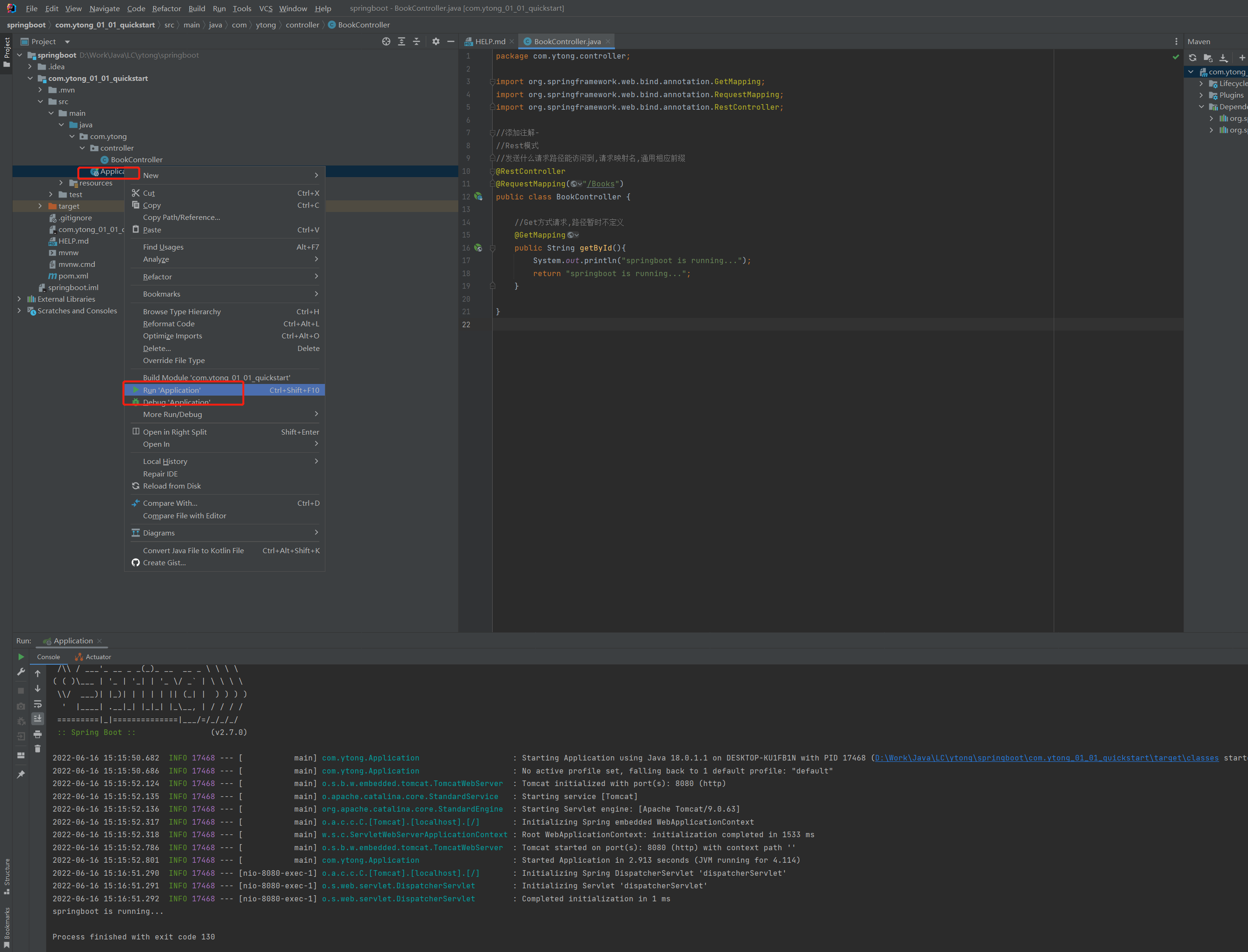Screen dimensions: 1248x952
Task: Select pom.xml in the project tree
Action: coord(73,276)
